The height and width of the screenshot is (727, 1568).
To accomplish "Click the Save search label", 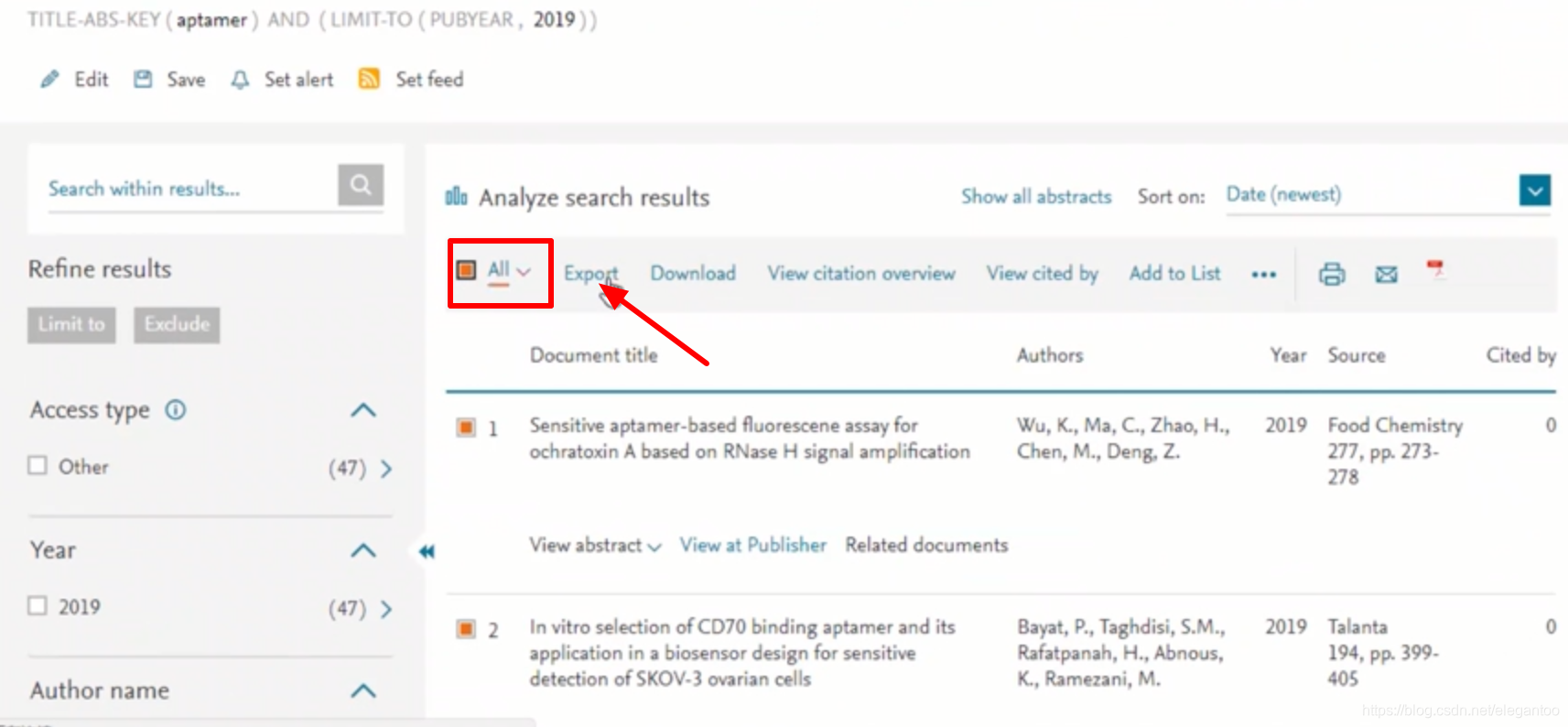I will [x=186, y=80].
